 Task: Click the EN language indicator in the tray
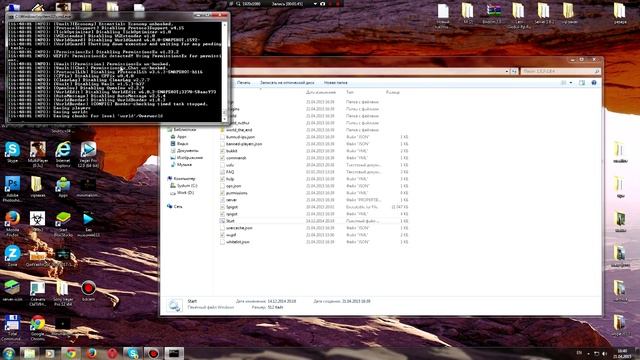coord(579,353)
